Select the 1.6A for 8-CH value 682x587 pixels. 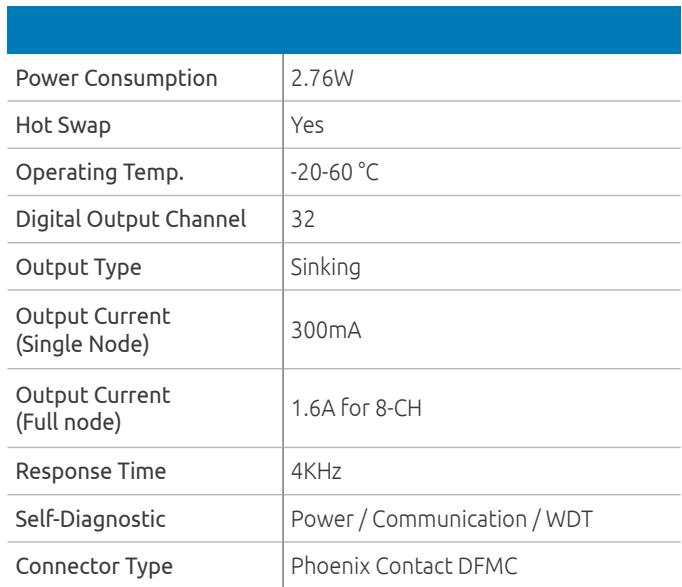click(357, 408)
